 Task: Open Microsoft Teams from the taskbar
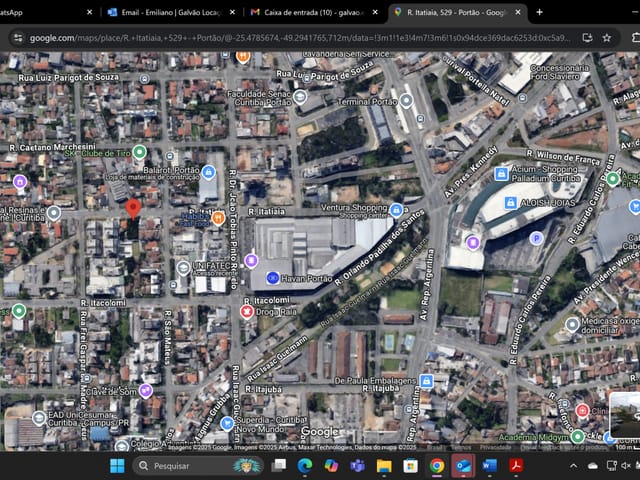(357, 466)
